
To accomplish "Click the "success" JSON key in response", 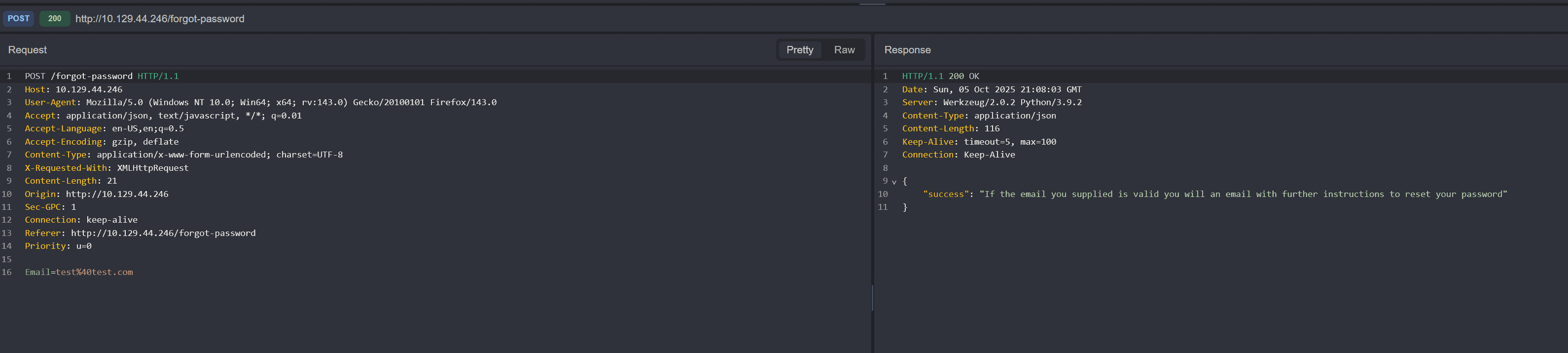I will tap(945, 194).
